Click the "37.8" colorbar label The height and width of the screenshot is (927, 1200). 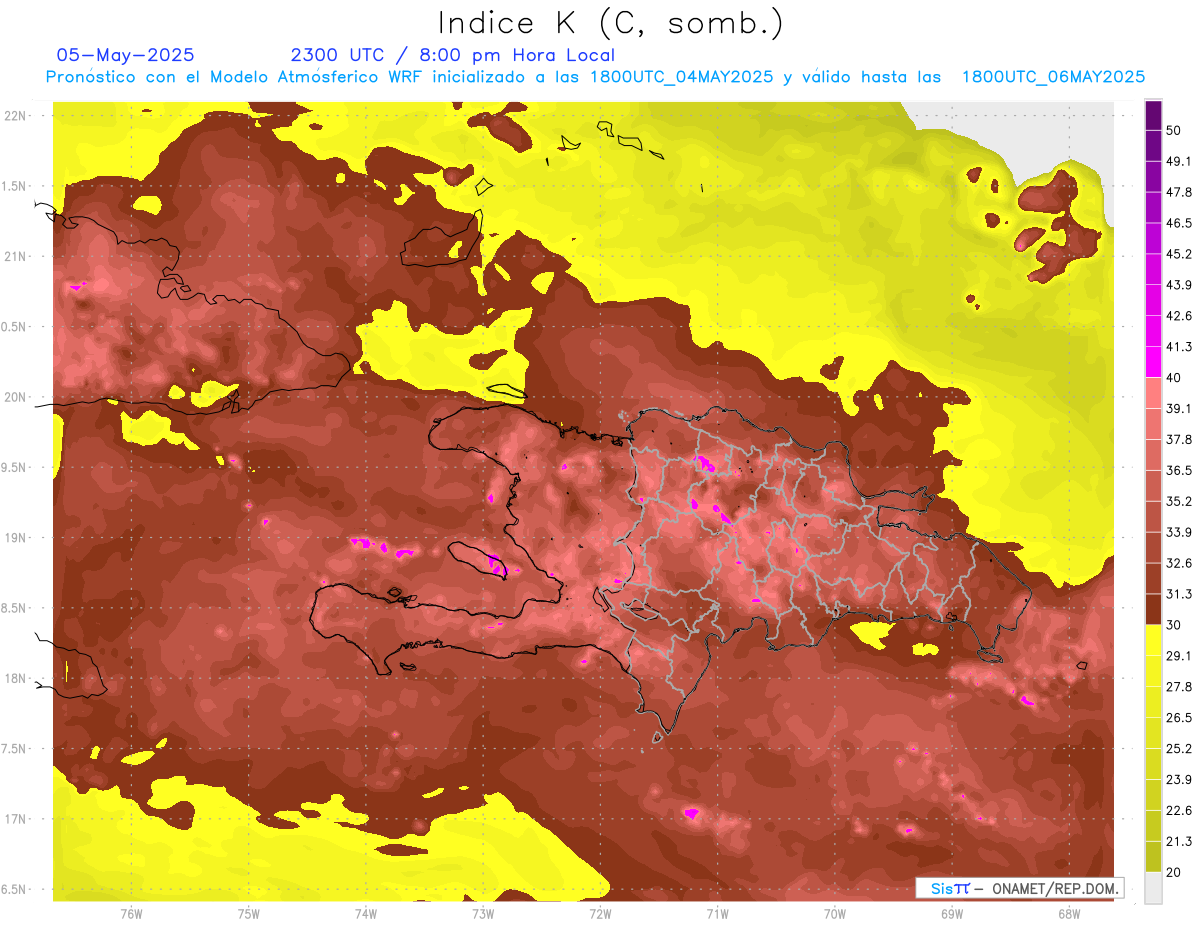(1179, 439)
